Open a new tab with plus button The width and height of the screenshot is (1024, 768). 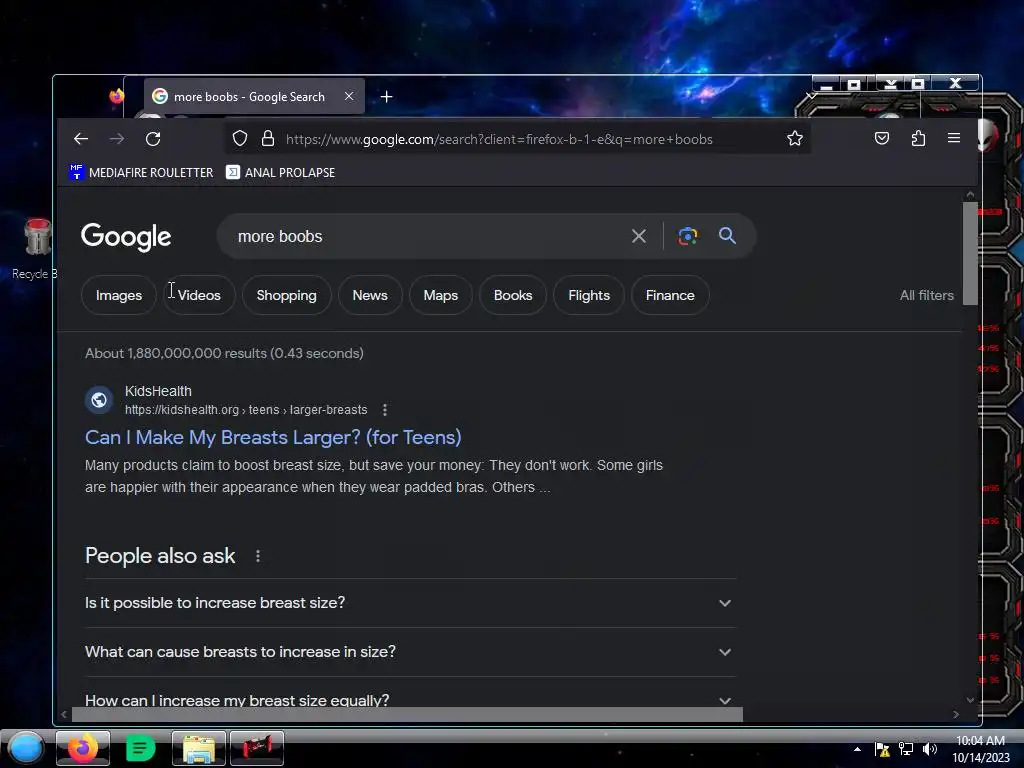coord(387,97)
